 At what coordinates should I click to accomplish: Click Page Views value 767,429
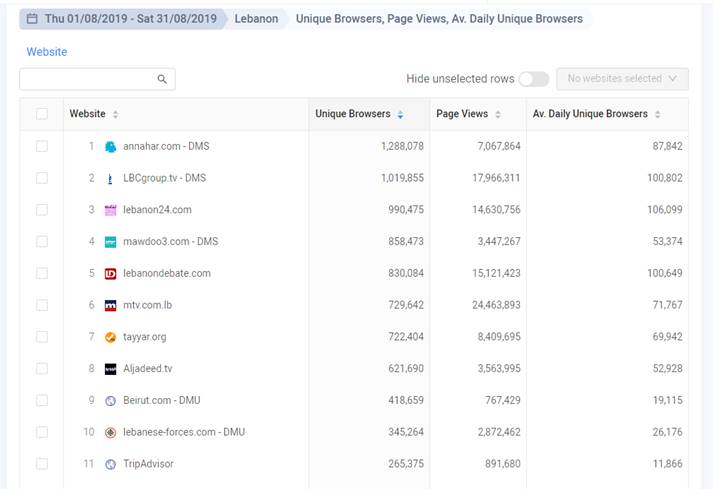point(502,400)
